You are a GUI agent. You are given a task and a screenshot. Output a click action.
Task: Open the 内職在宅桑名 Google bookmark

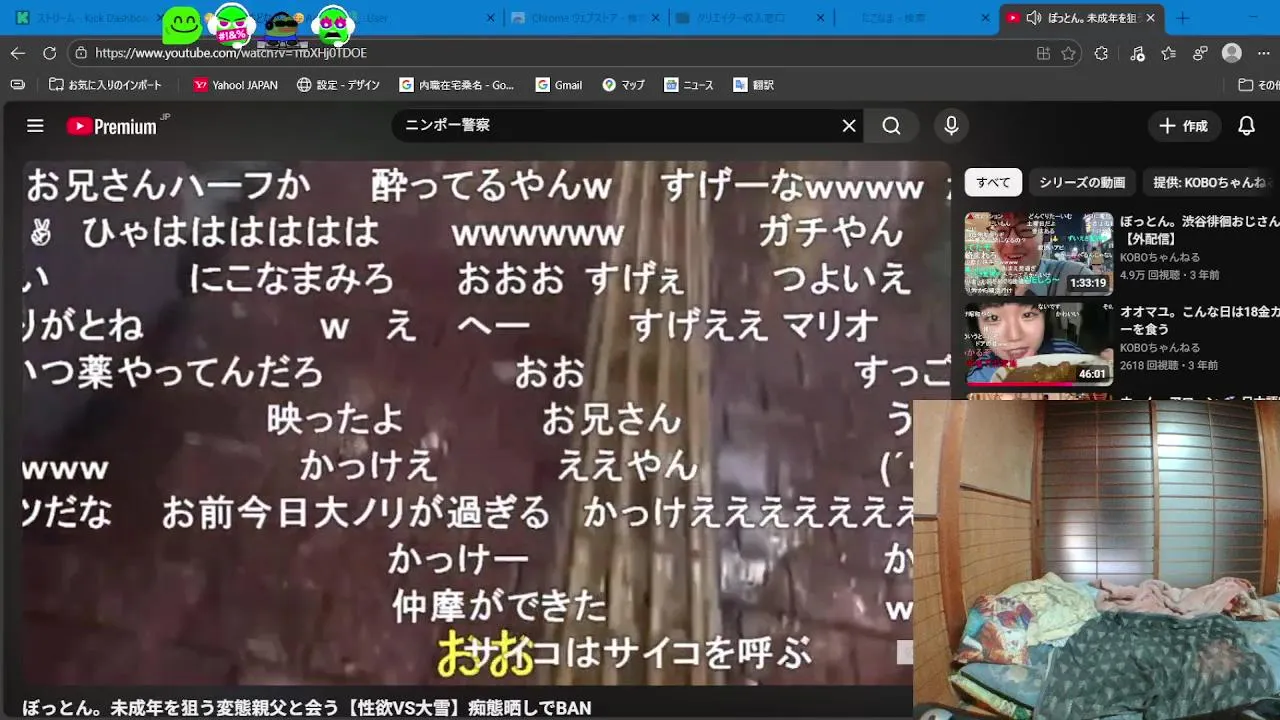pyautogui.click(x=456, y=85)
